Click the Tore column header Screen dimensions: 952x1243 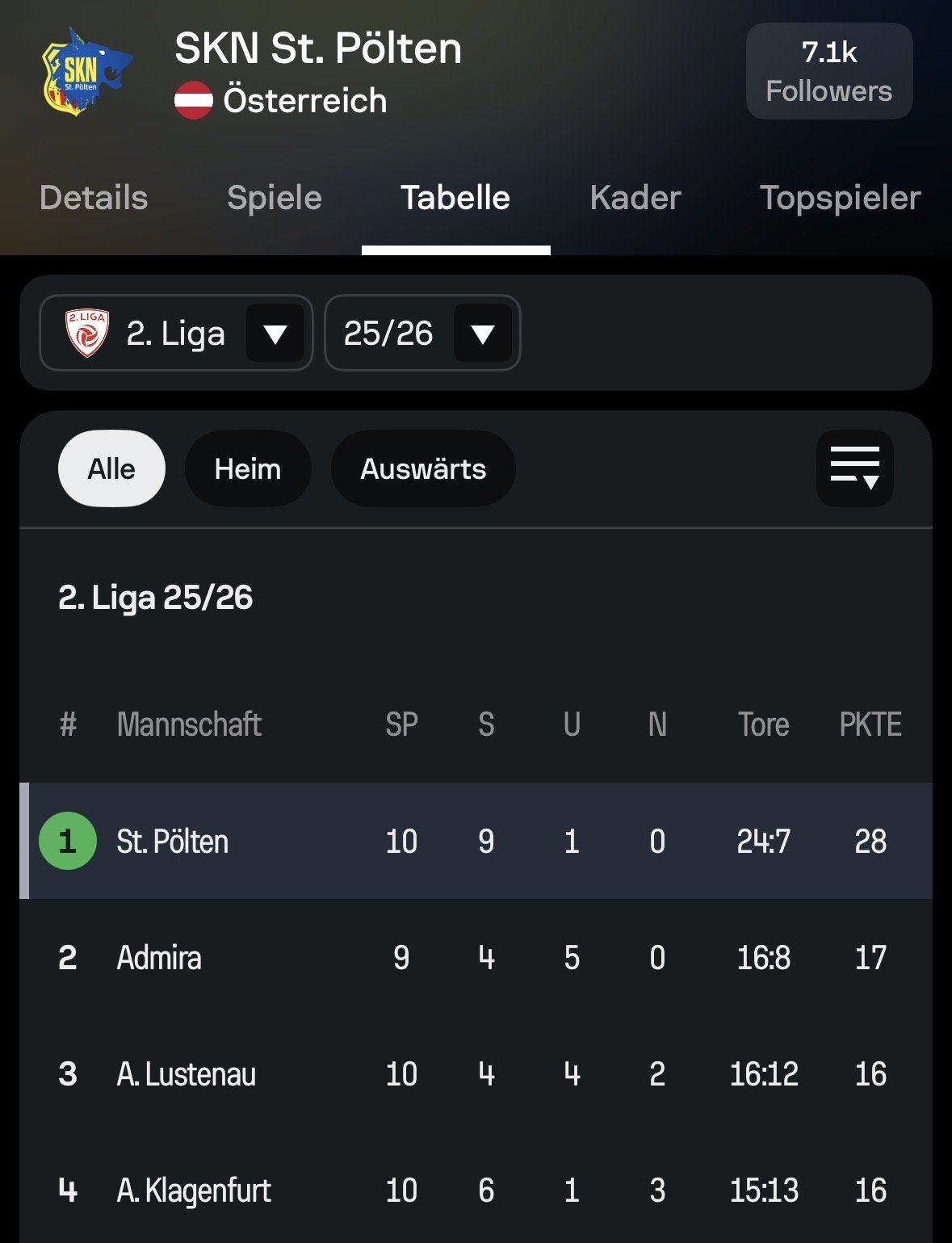click(x=763, y=724)
